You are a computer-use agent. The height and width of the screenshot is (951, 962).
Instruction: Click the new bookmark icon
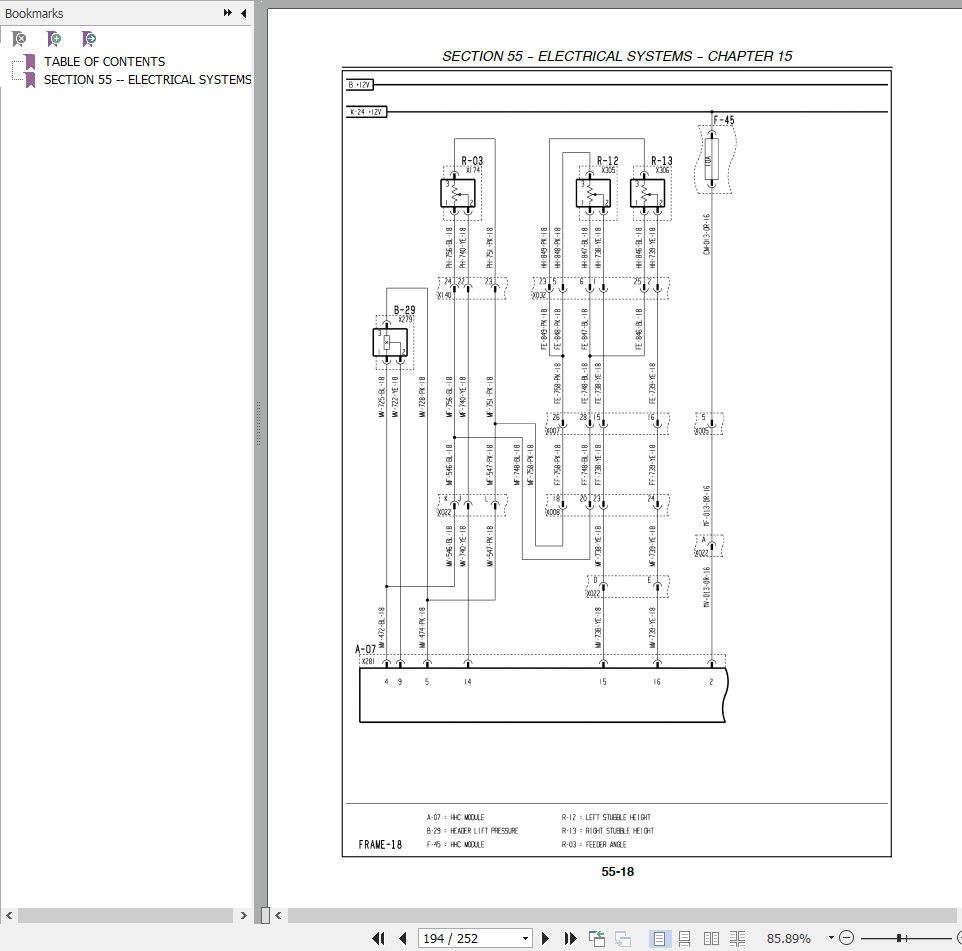click(53, 38)
